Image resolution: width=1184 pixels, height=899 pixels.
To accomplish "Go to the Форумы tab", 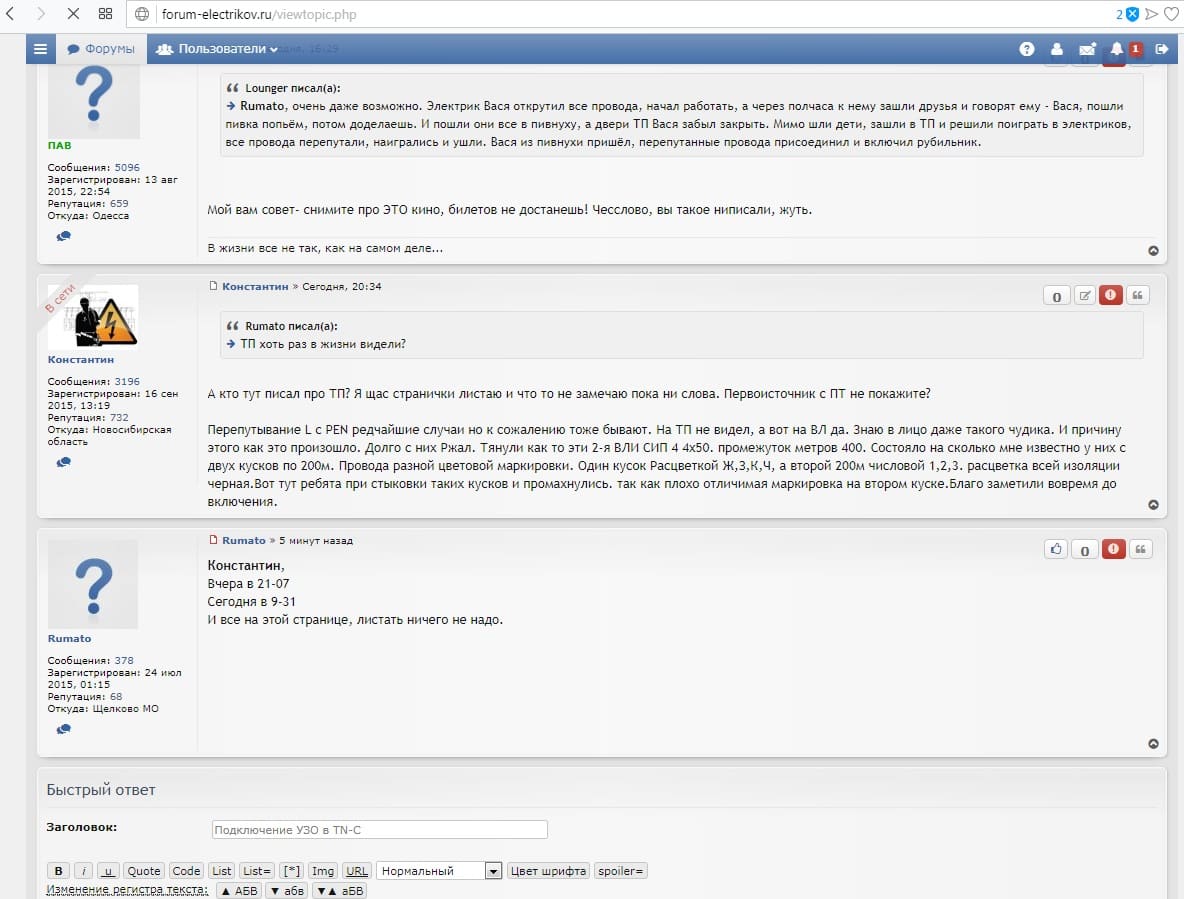I will (x=101, y=49).
